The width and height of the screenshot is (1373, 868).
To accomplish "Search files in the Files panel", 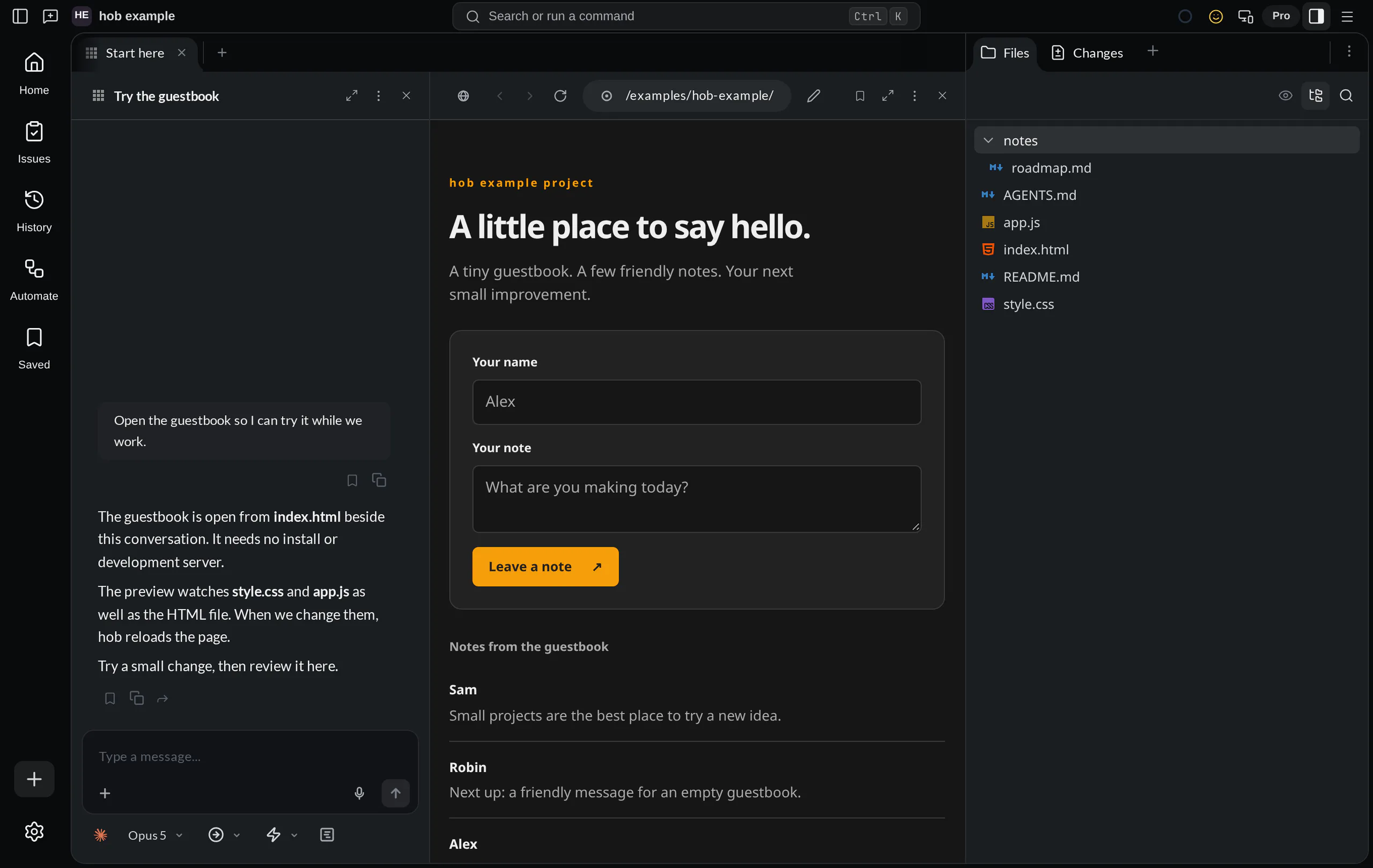I will pyautogui.click(x=1346, y=96).
